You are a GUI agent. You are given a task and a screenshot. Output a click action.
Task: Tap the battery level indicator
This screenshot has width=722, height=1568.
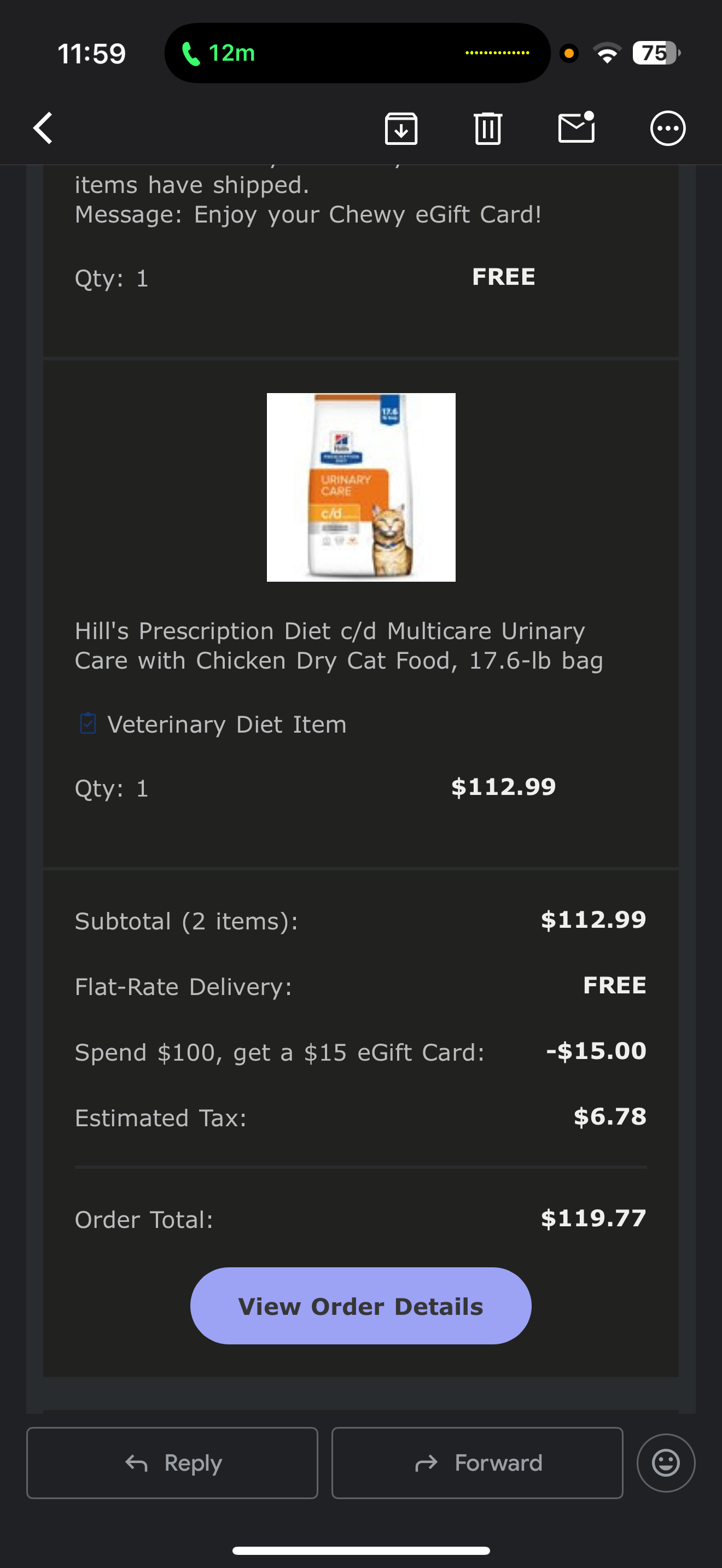click(656, 54)
